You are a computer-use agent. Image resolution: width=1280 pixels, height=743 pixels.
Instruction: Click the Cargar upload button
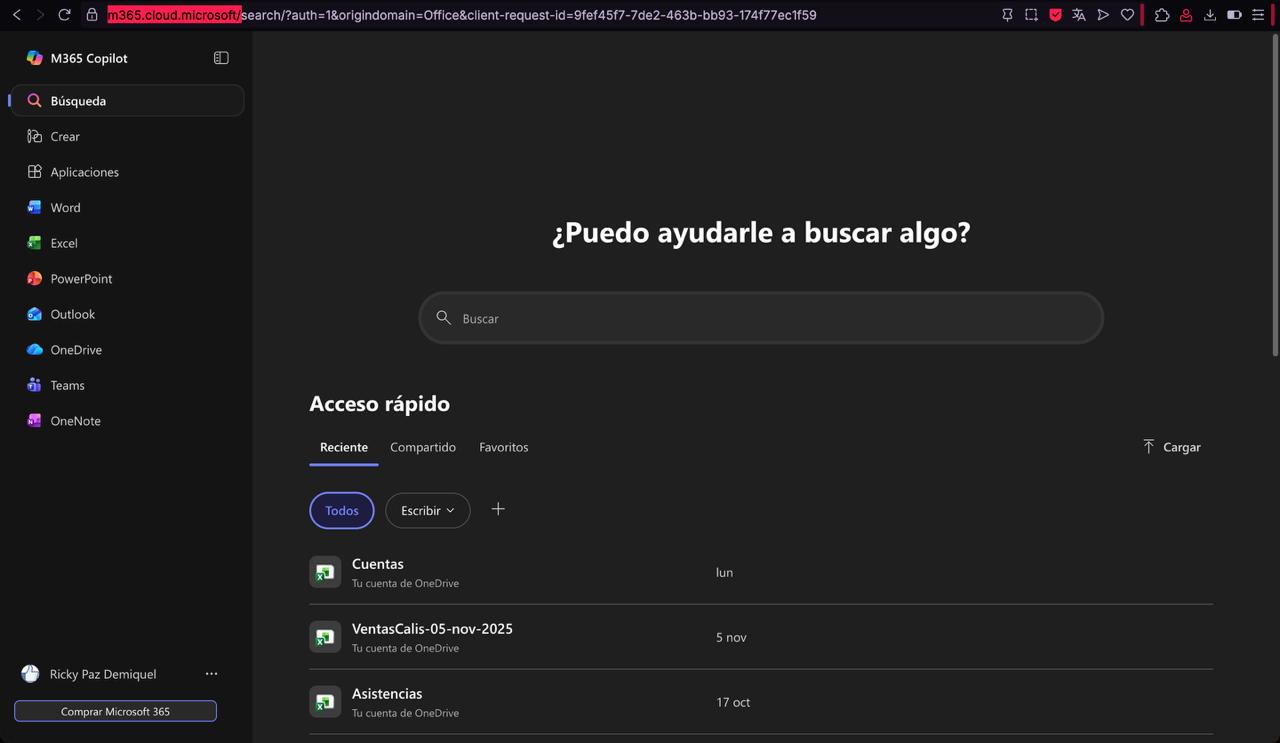(x=1171, y=447)
